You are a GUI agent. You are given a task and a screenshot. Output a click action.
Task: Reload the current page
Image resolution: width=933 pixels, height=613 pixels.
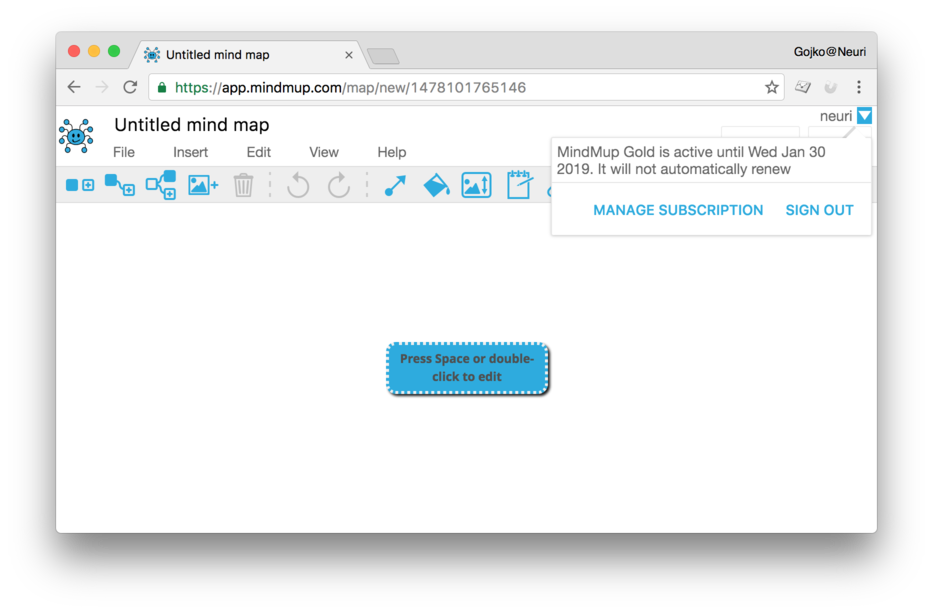pyautogui.click(x=130, y=87)
